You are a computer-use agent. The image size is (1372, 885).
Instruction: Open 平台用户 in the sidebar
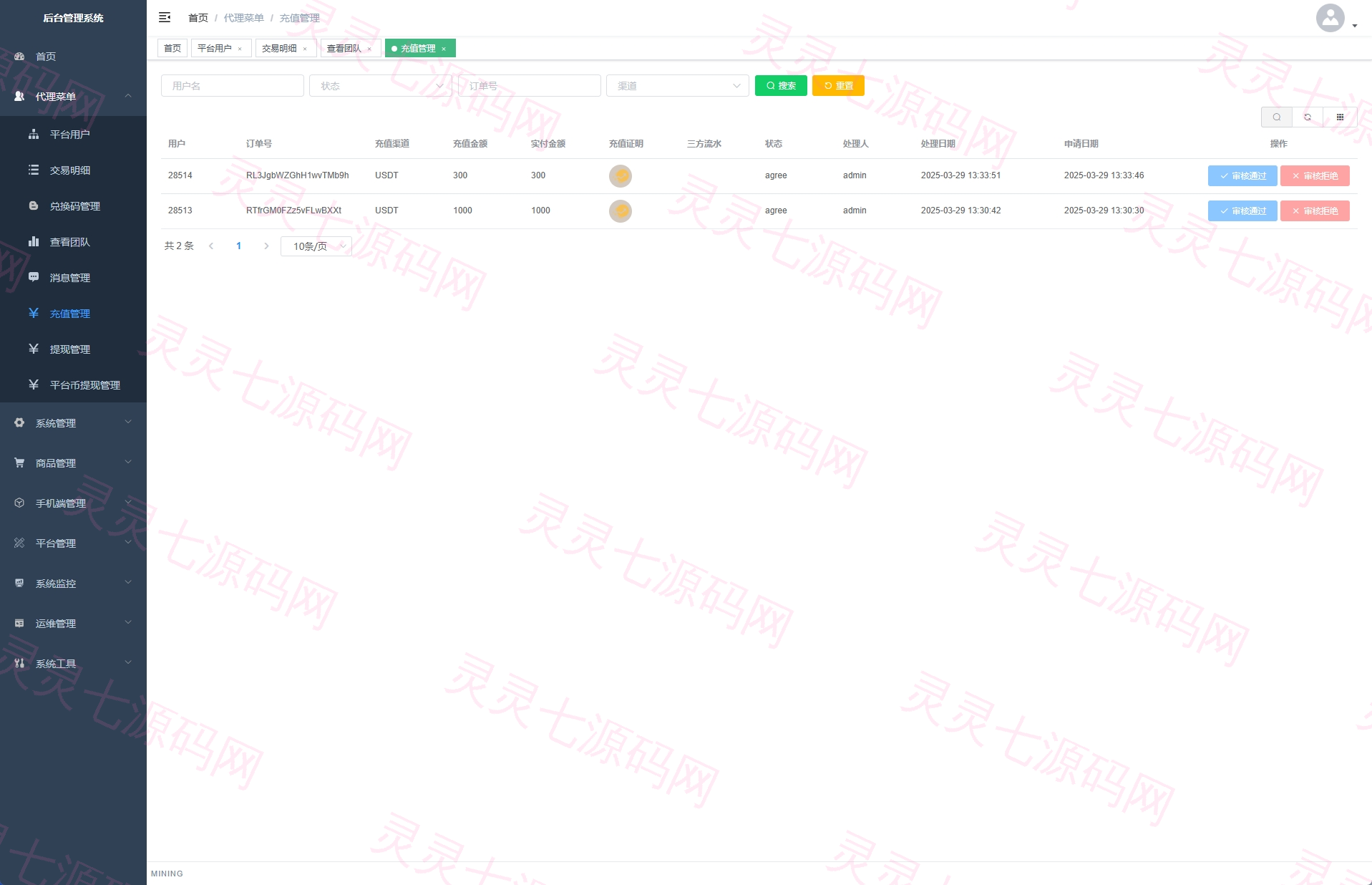(73, 134)
